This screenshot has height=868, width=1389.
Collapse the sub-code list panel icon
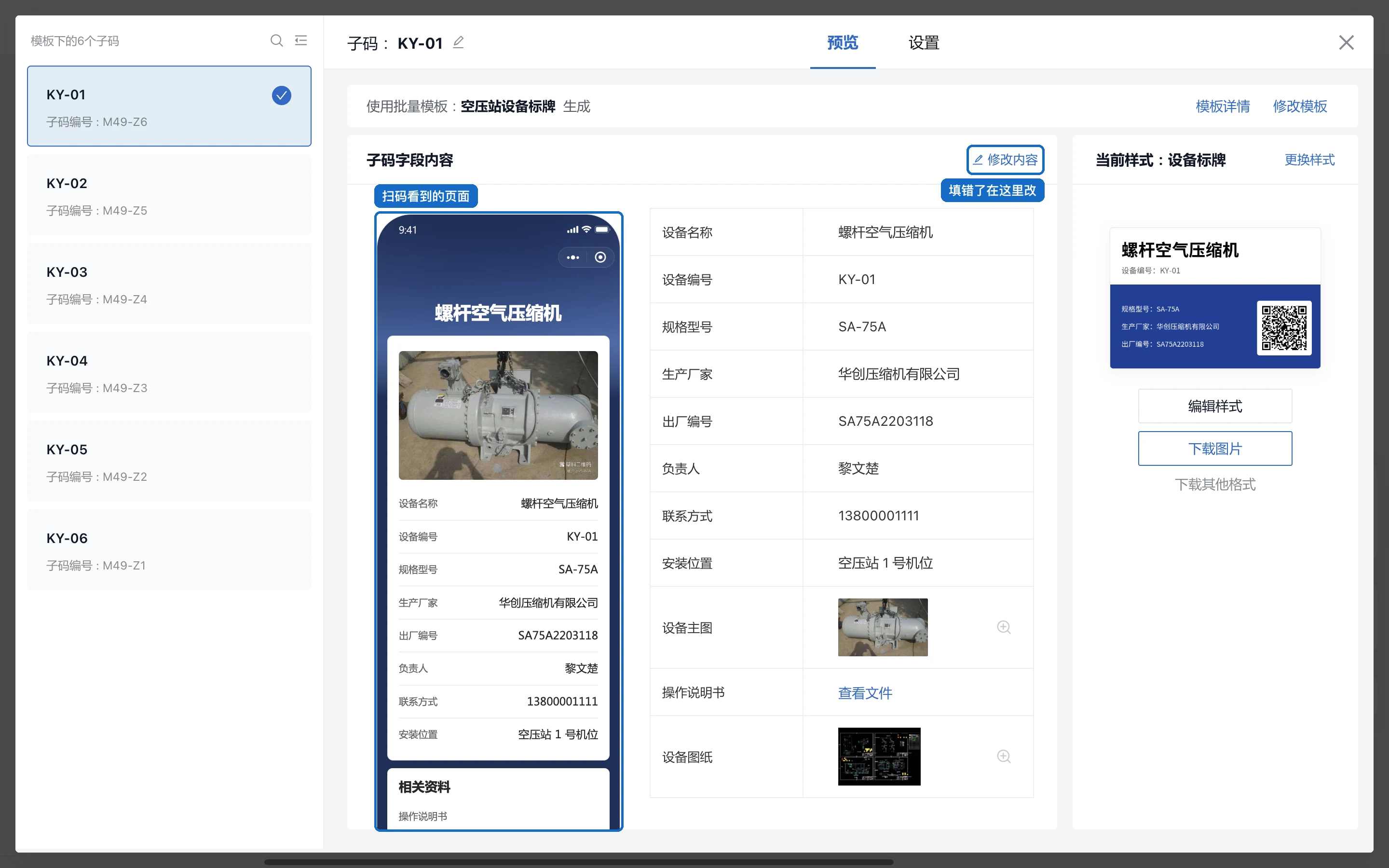(x=301, y=41)
